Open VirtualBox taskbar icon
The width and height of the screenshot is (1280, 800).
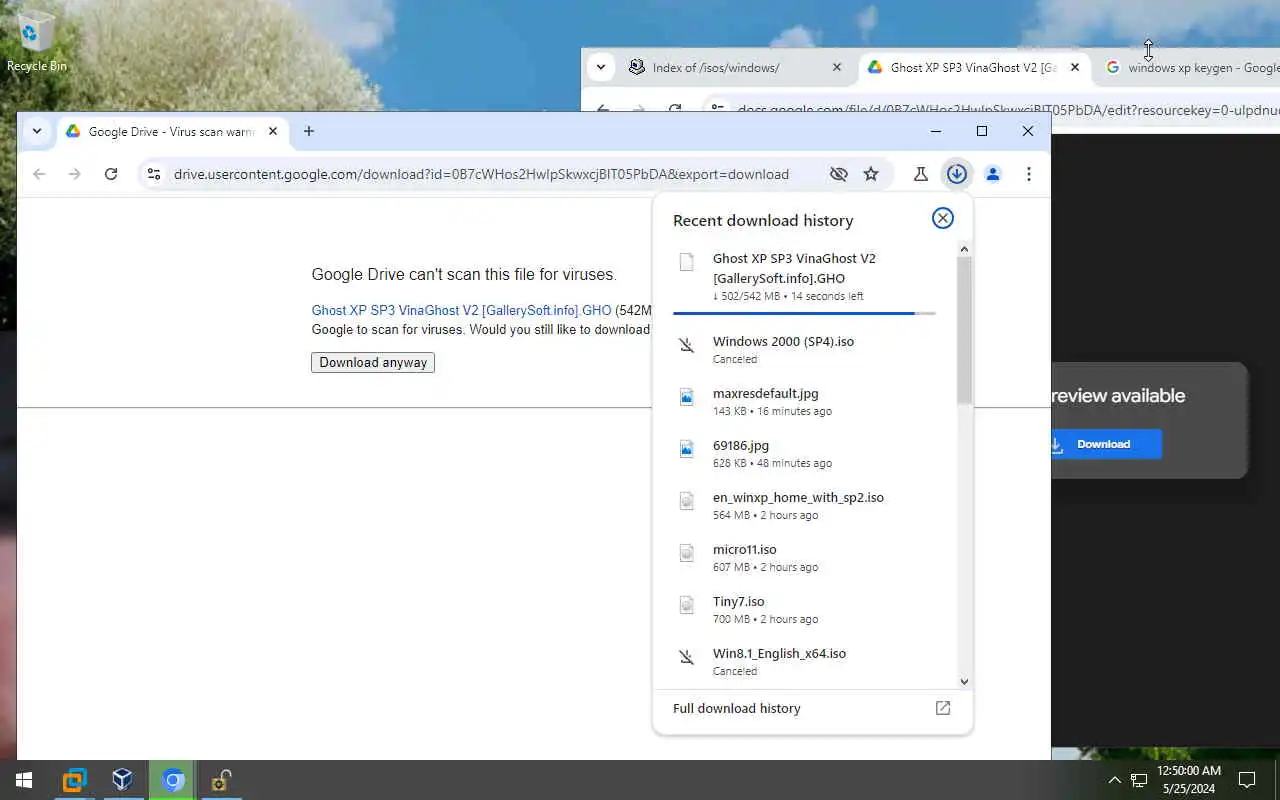pyautogui.click(x=123, y=780)
